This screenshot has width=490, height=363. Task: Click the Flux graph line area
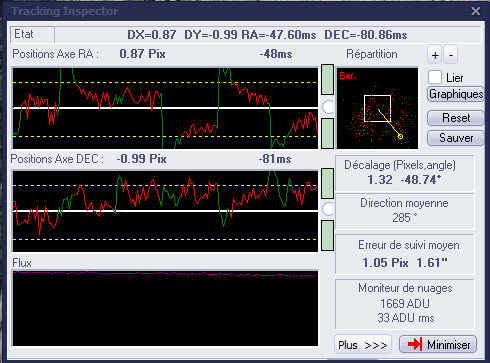(x=165, y=308)
